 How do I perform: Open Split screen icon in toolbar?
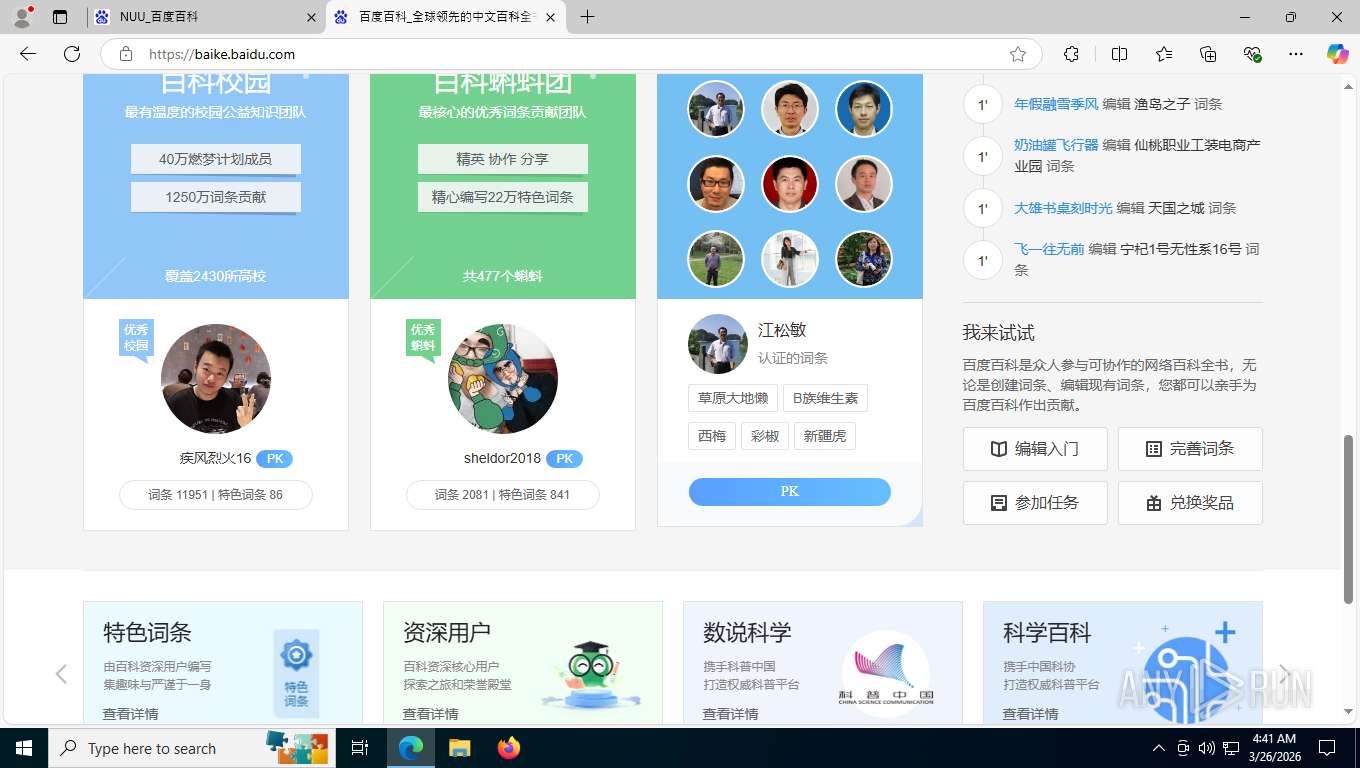click(1120, 54)
